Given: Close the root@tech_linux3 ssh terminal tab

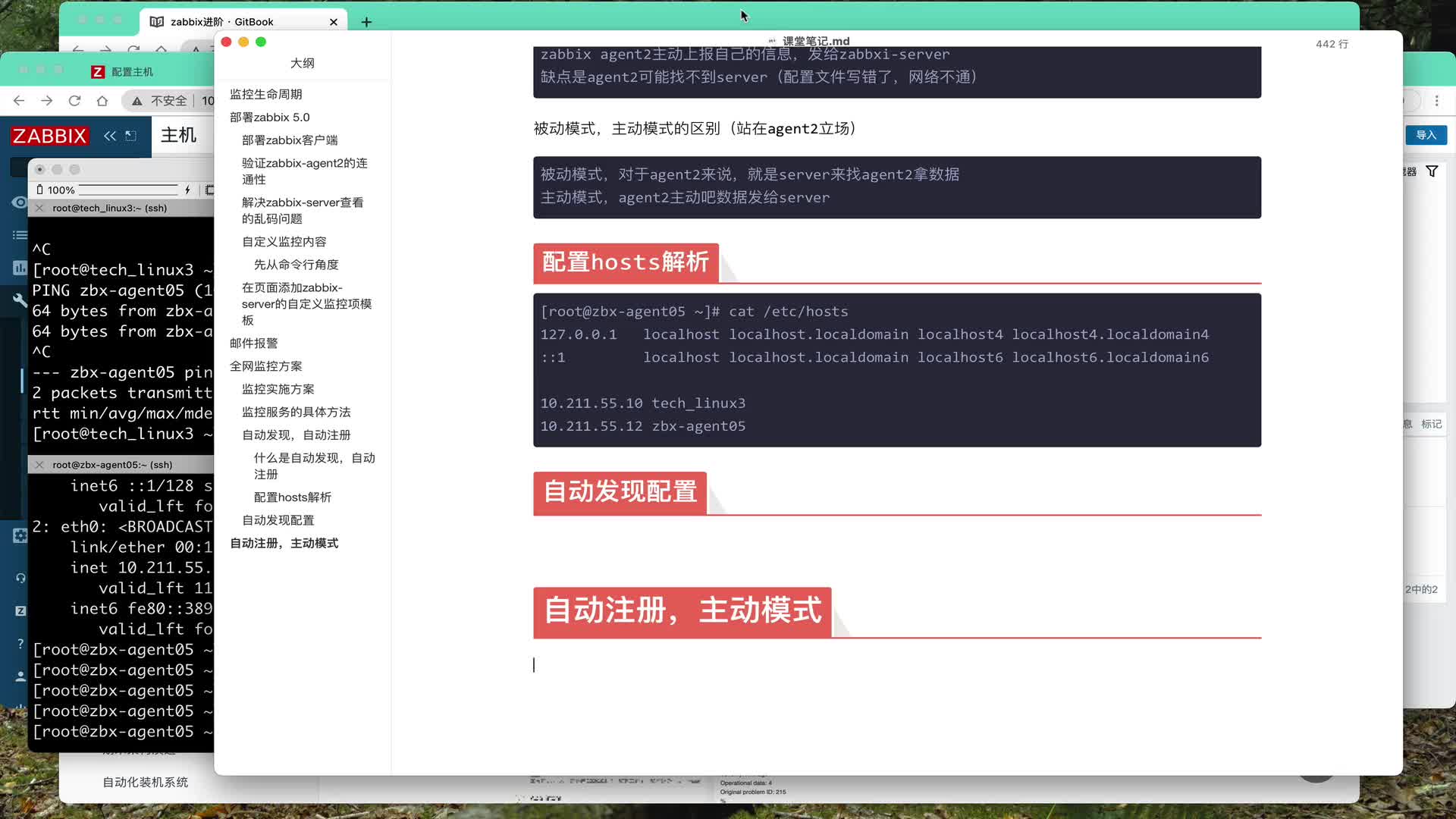Looking at the screenshot, I should click(x=39, y=208).
